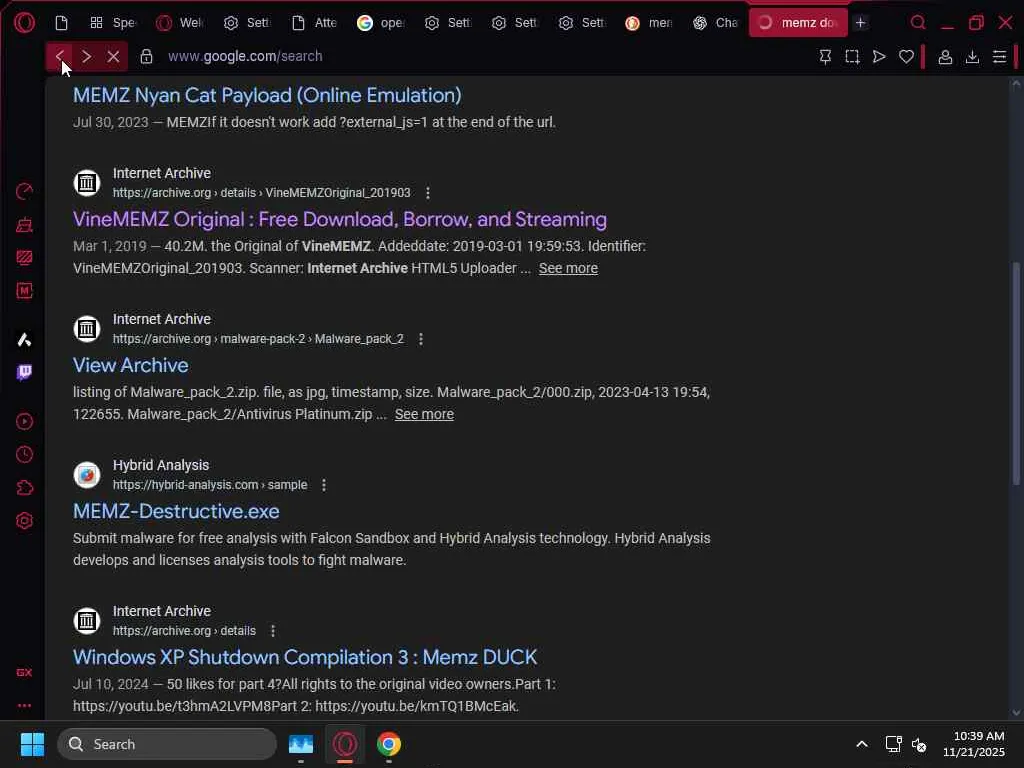
Task: Open Aria AI in sidebar
Action: (24, 340)
